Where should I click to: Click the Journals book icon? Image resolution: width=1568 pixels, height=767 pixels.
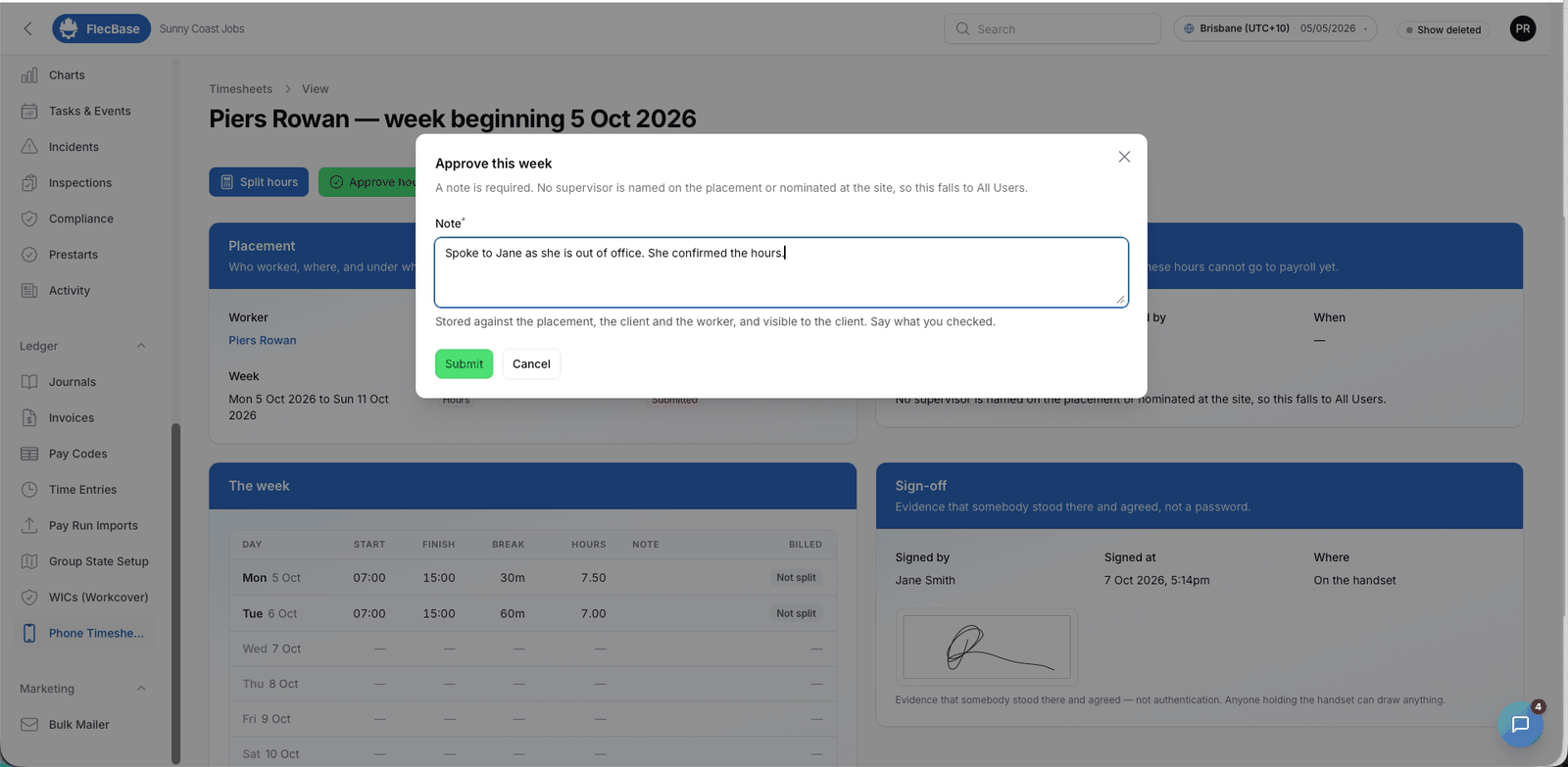coord(29,382)
